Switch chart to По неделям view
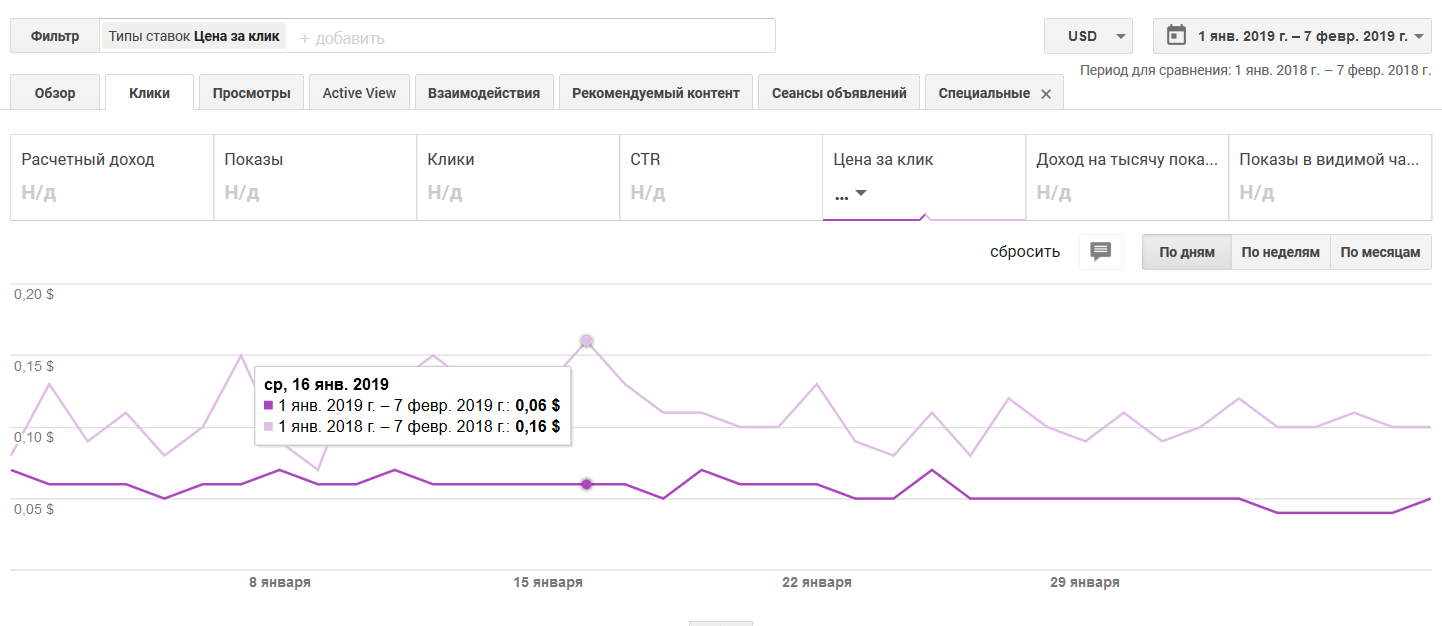 coord(1280,252)
